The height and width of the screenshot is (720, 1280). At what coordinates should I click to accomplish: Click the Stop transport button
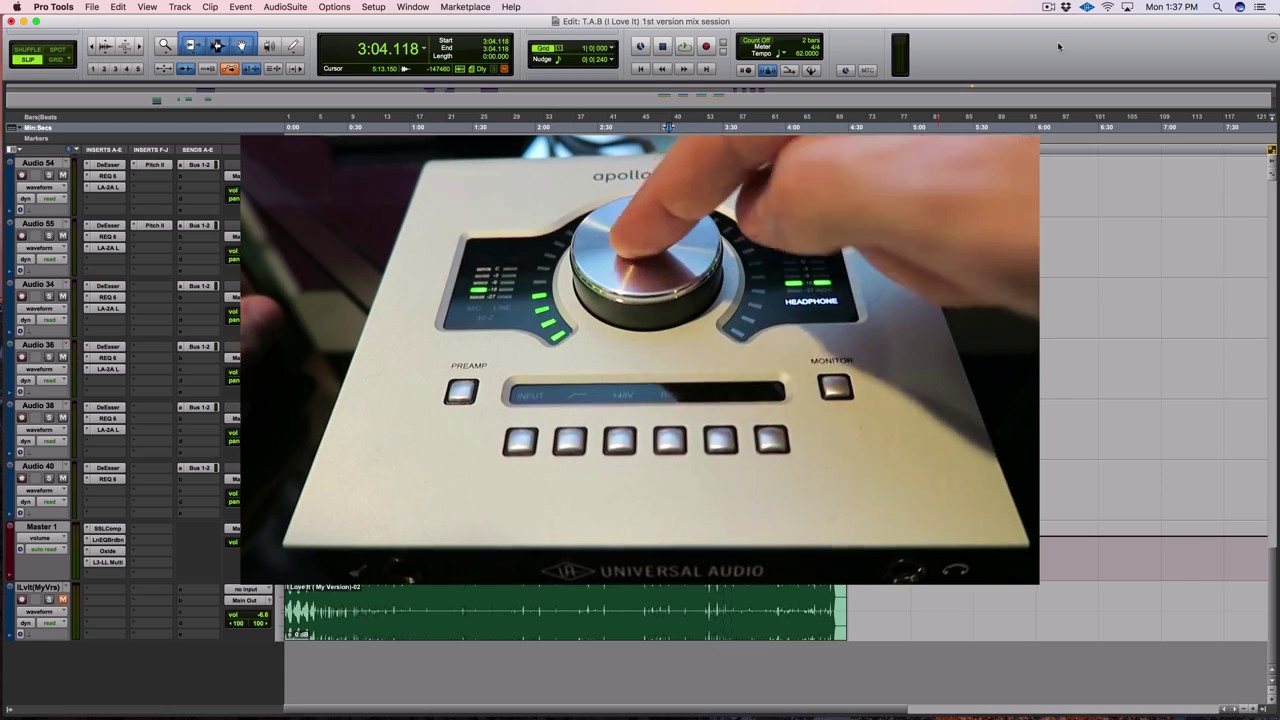click(662, 46)
